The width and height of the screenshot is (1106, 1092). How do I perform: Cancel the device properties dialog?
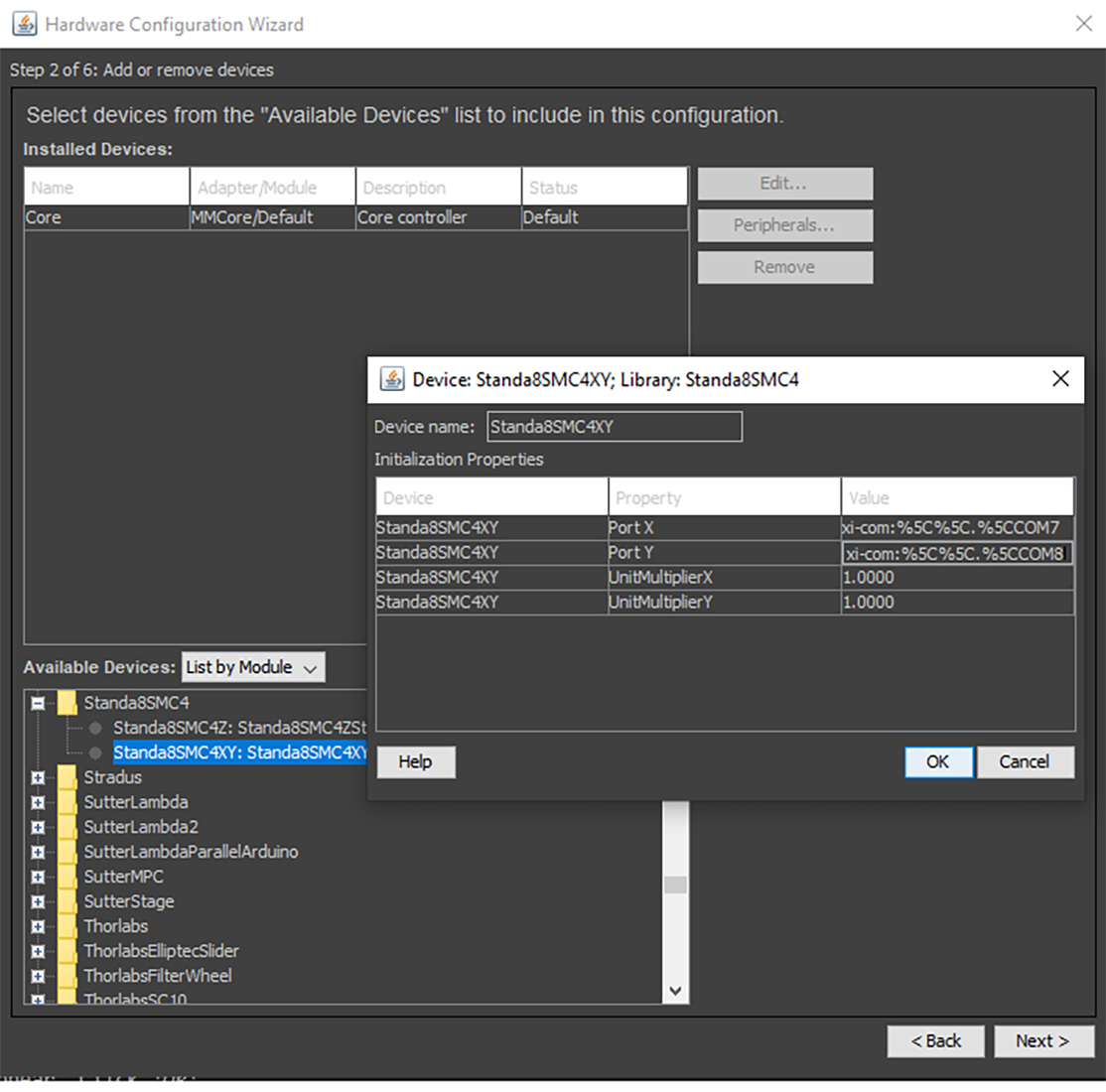point(1024,761)
